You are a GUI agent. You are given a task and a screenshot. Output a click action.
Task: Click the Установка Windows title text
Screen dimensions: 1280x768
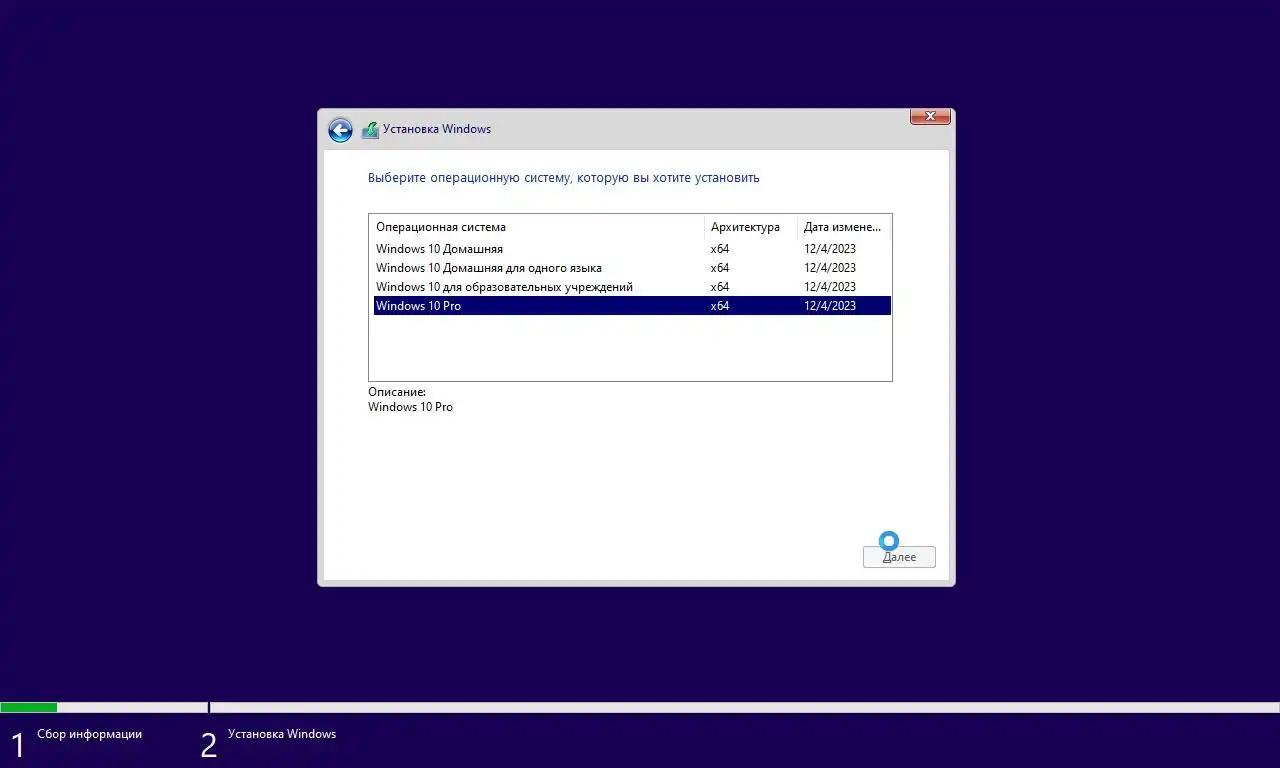(437, 129)
